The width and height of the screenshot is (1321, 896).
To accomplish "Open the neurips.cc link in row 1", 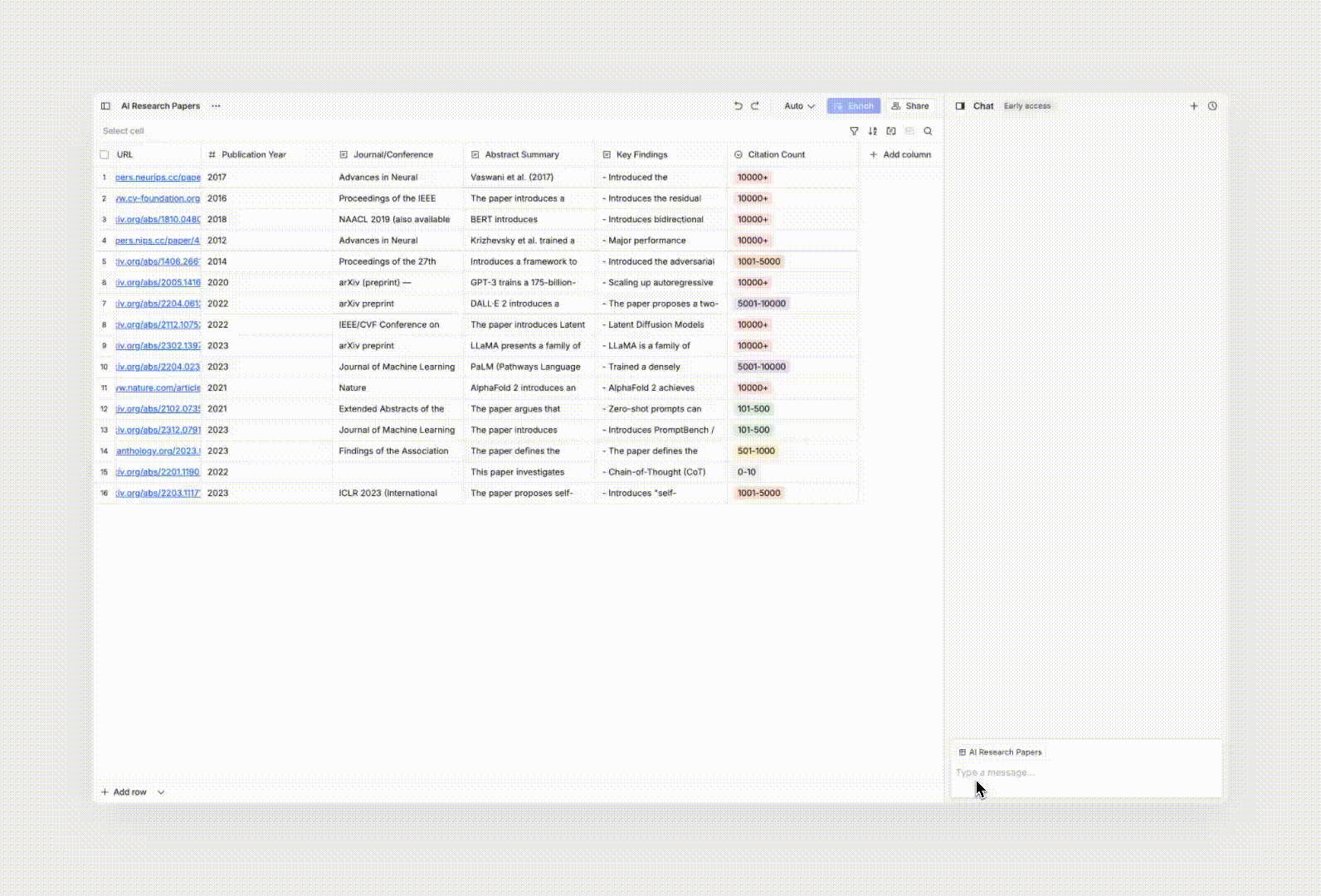I will pyautogui.click(x=158, y=178).
